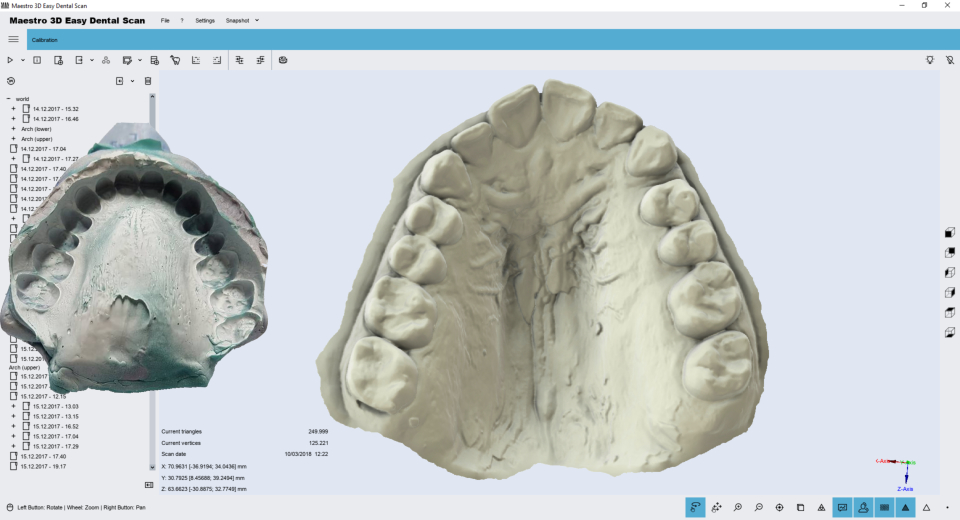Image resolution: width=960 pixels, height=520 pixels.
Task: Click the import icon above the tree panel
Action: tap(119, 81)
